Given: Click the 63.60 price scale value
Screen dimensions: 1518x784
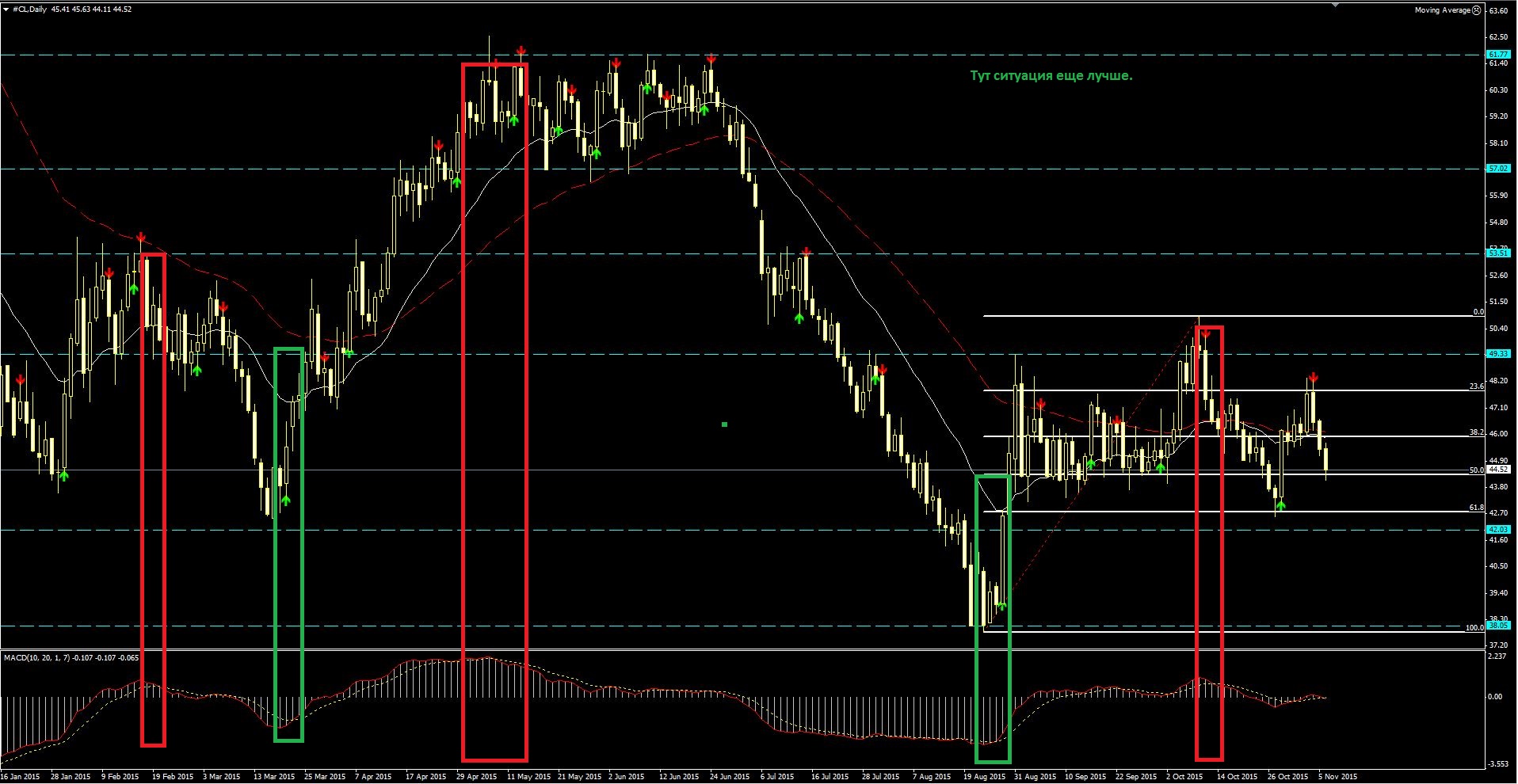Looking at the screenshot, I should [x=1498, y=11].
